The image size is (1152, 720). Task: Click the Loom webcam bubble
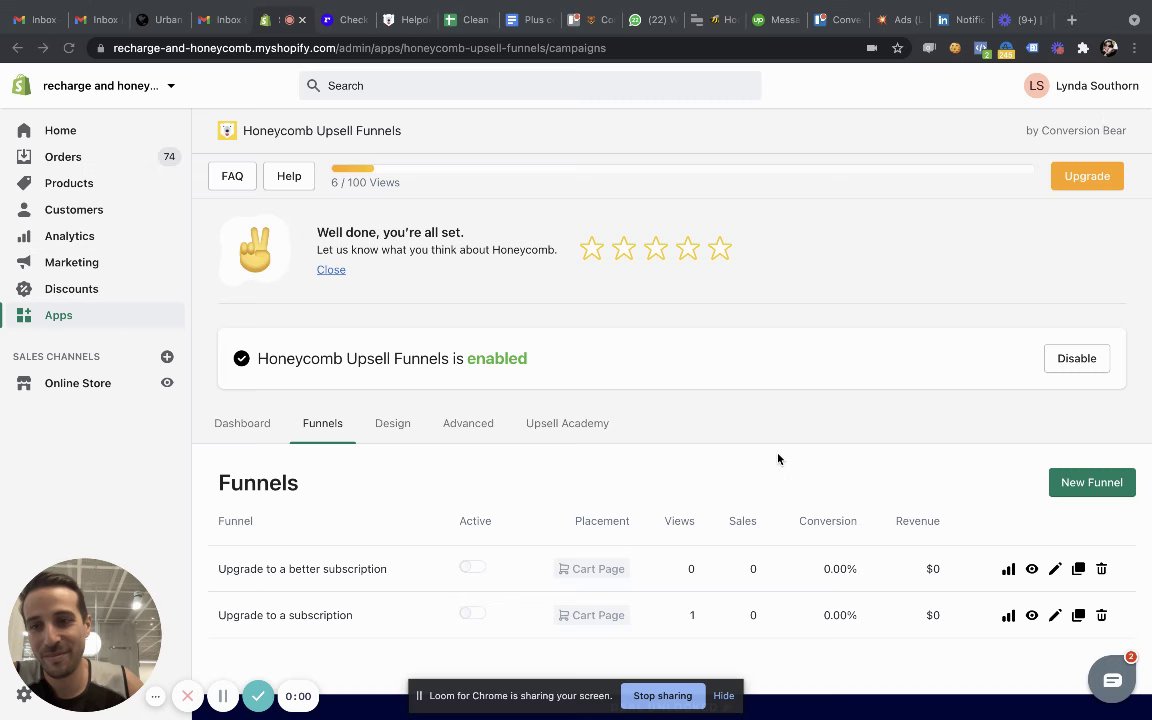[x=84, y=635]
